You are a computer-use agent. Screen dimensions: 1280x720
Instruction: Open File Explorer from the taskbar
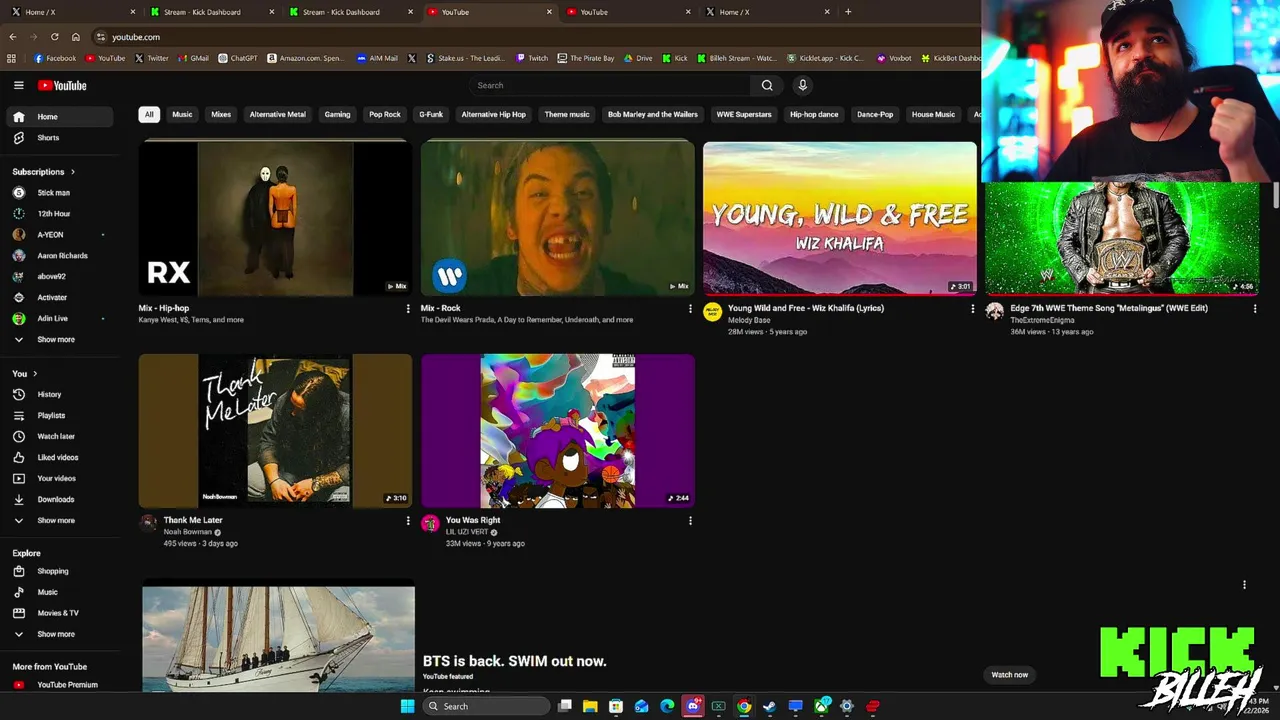pyautogui.click(x=590, y=706)
